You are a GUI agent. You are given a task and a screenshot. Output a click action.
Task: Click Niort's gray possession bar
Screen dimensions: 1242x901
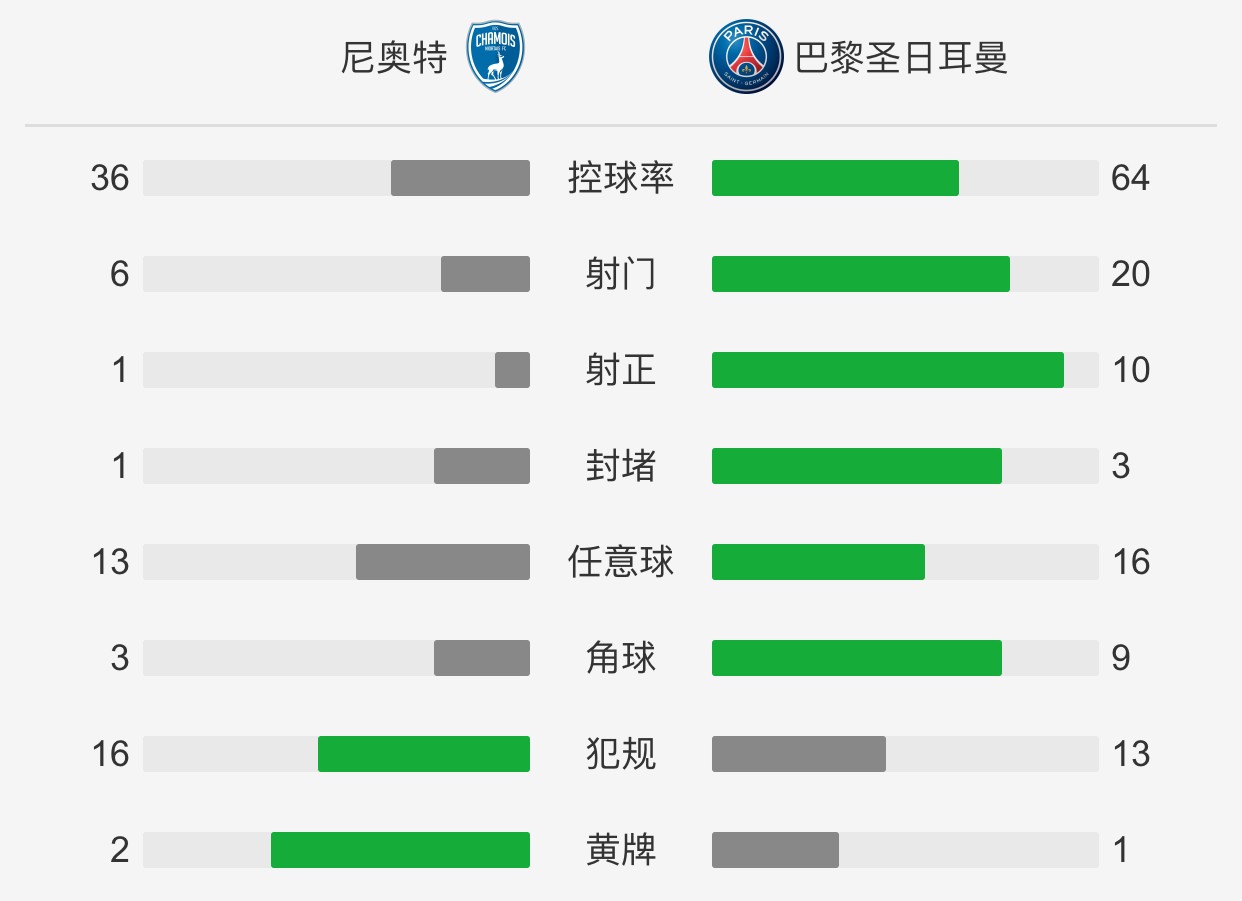pyautogui.click(x=460, y=178)
